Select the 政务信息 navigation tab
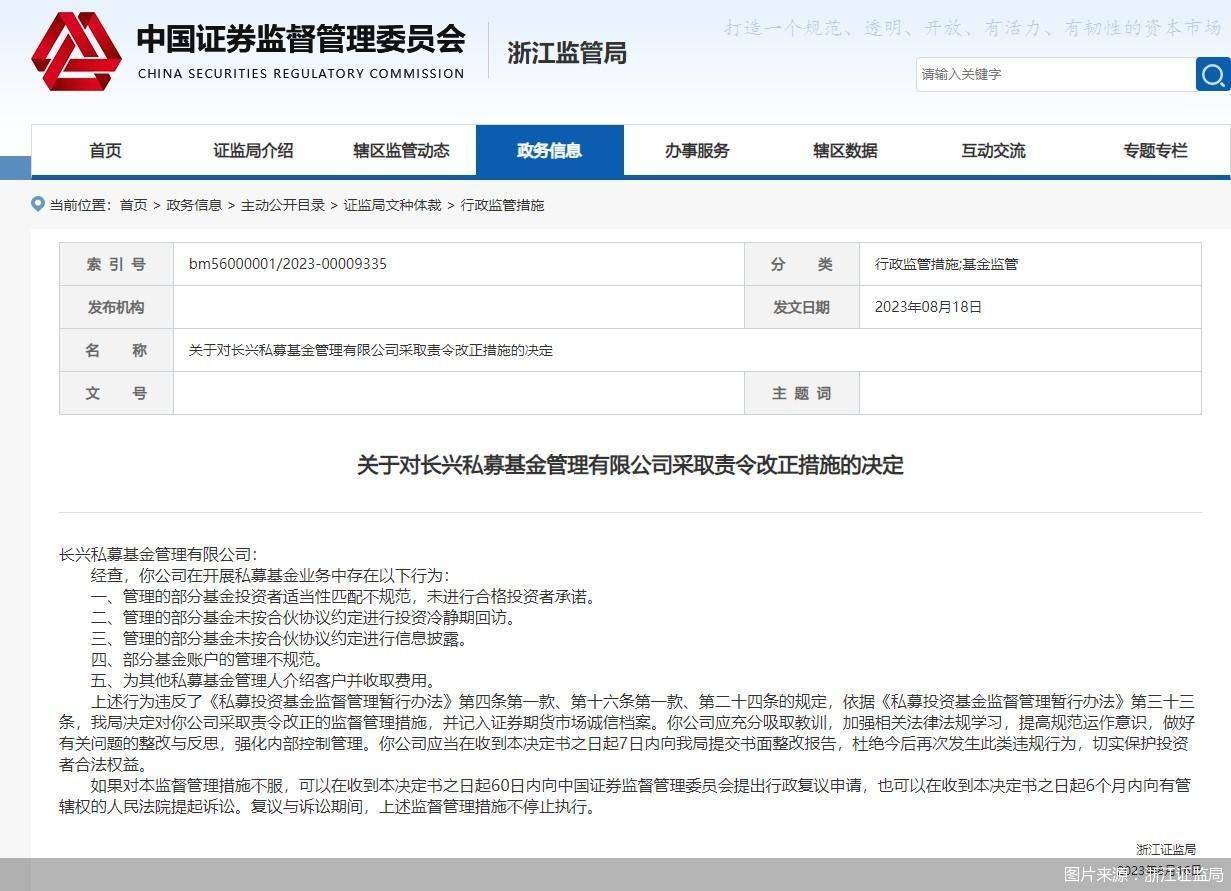This screenshot has width=1231, height=891. [549, 151]
